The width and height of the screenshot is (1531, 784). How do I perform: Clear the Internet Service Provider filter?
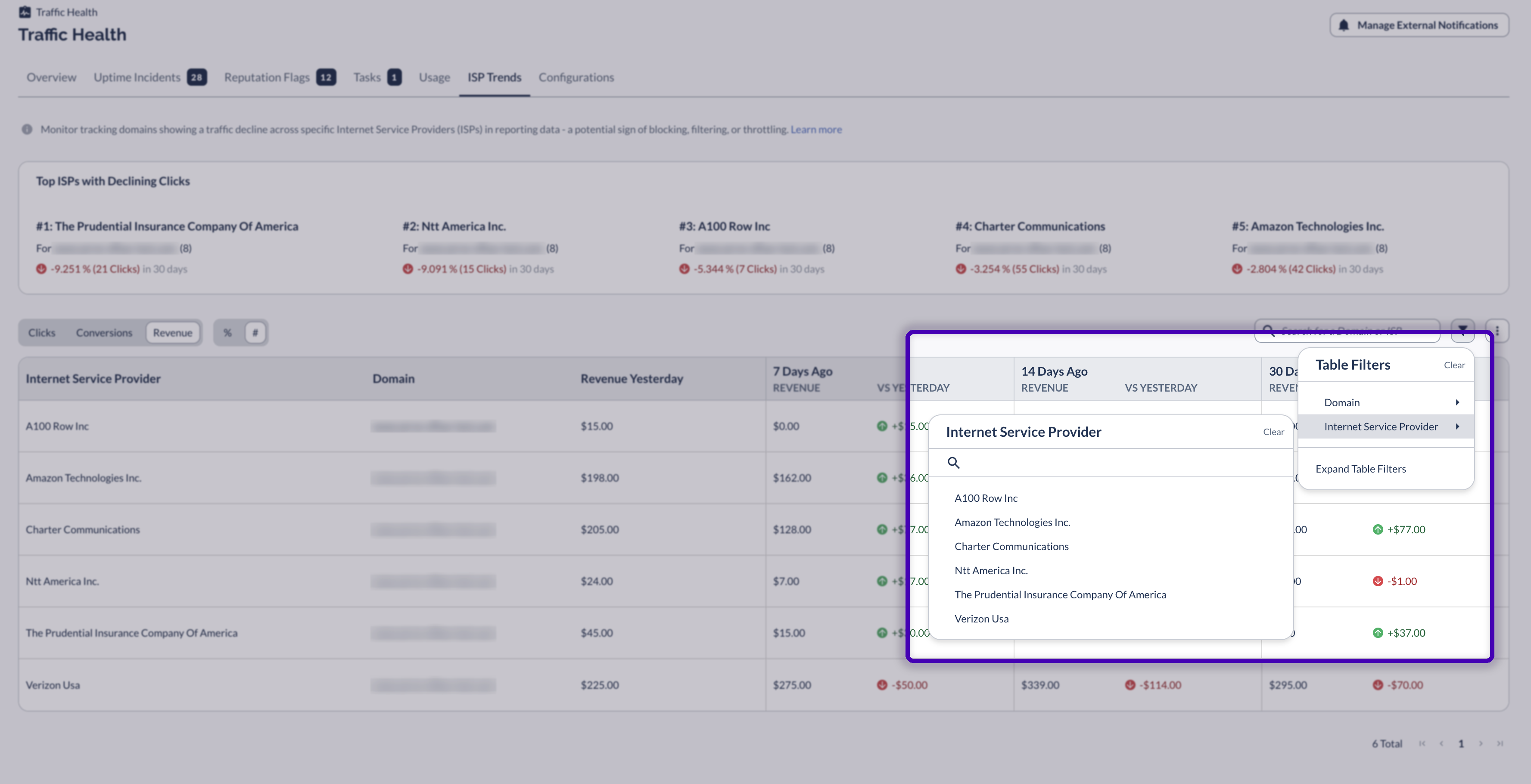coord(1273,432)
